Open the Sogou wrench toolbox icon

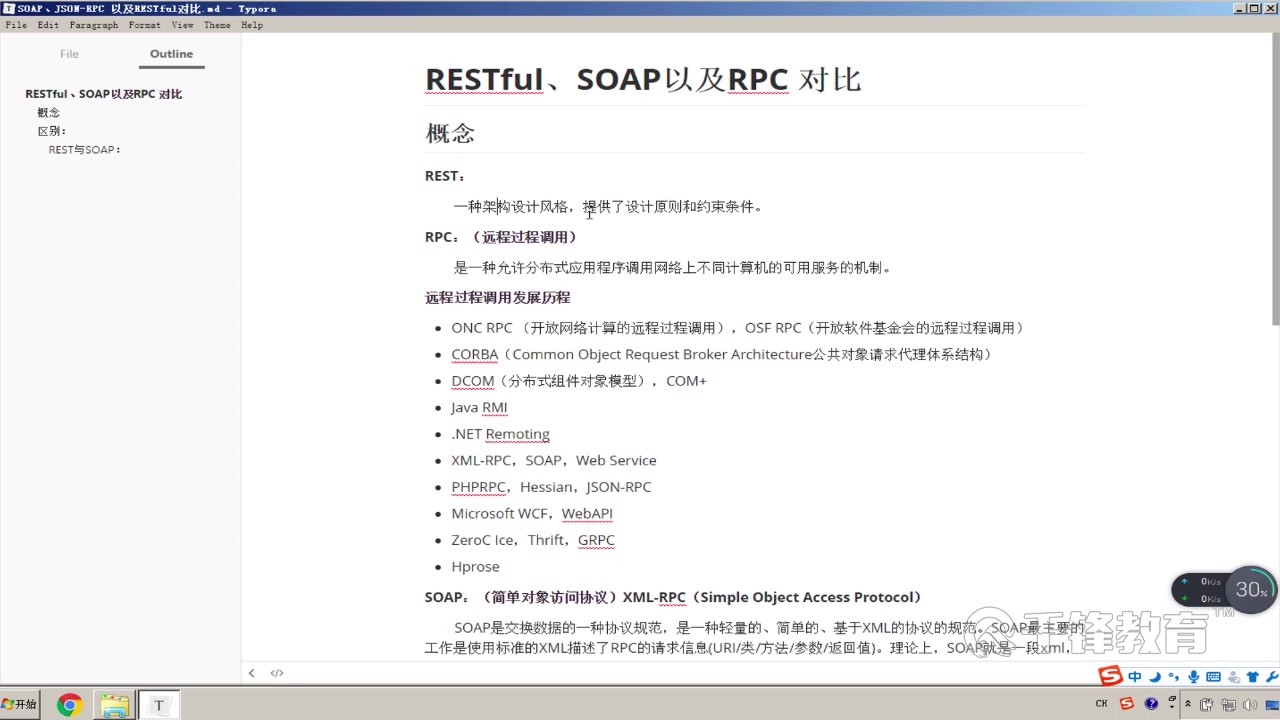pyautogui.click(x=1271, y=677)
